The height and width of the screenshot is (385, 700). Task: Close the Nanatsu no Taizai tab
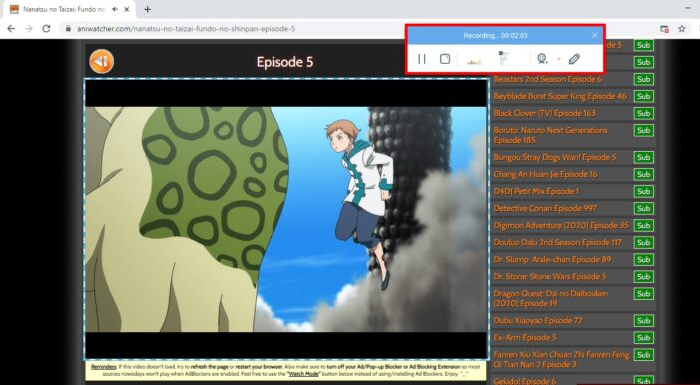pos(127,9)
